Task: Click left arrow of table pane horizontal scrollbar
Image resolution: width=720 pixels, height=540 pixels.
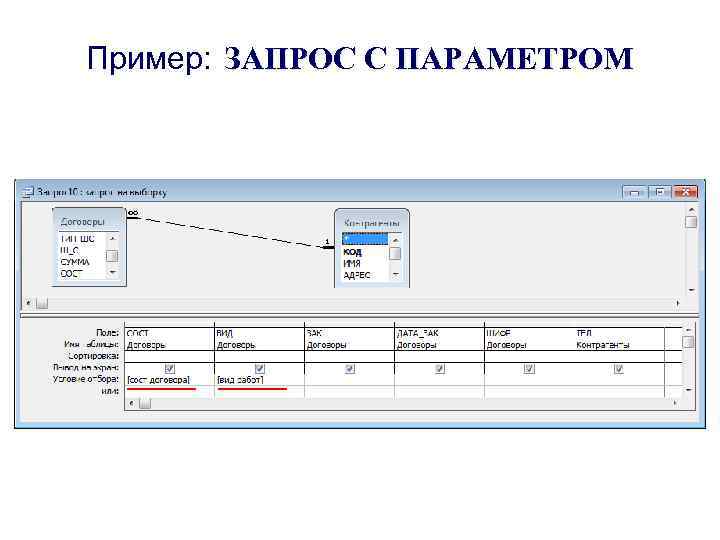Action: click(29, 303)
